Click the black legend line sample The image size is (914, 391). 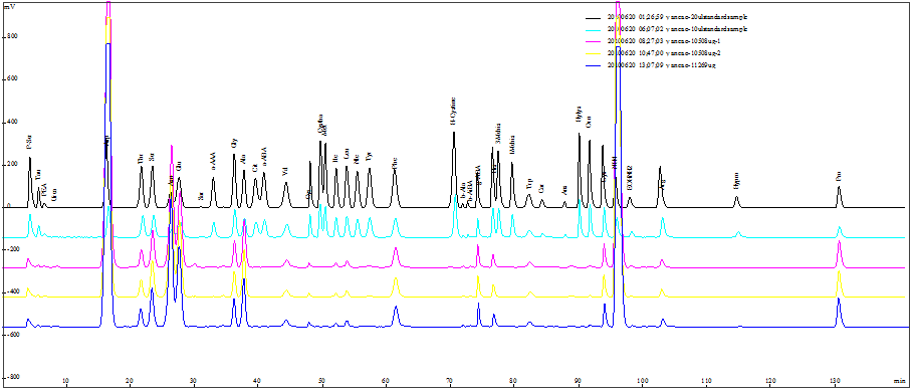point(593,17)
